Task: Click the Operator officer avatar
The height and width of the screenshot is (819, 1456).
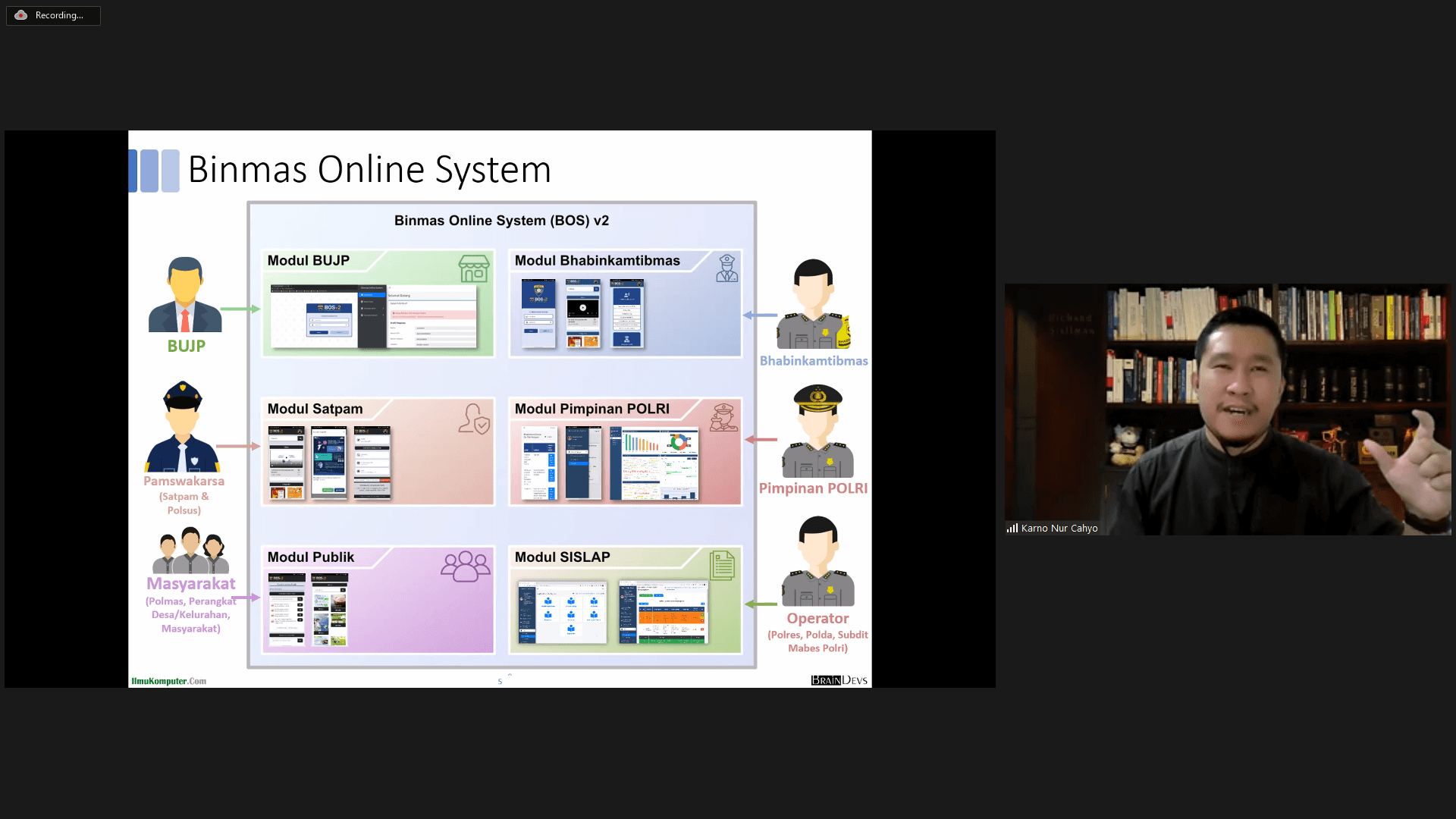Action: click(817, 561)
